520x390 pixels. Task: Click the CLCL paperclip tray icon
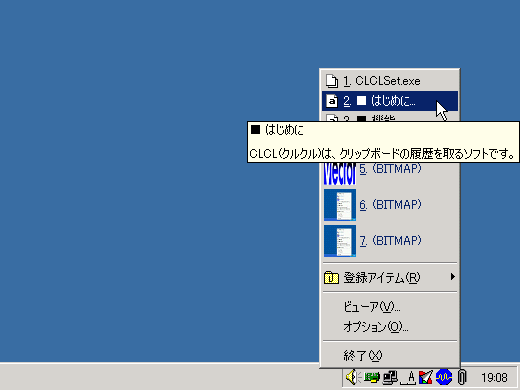[x=462, y=377]
